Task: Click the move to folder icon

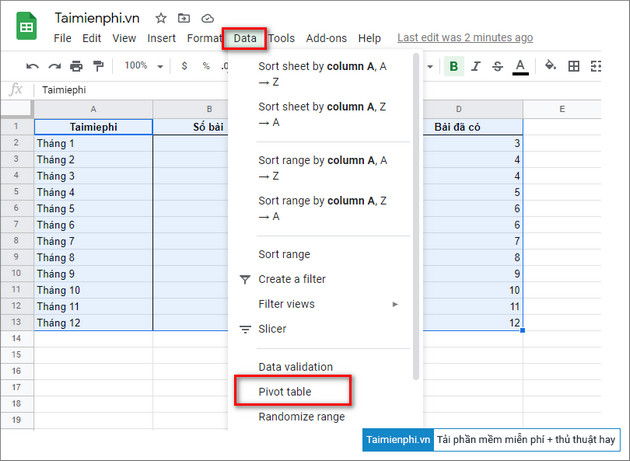Action: coord(184,18)
